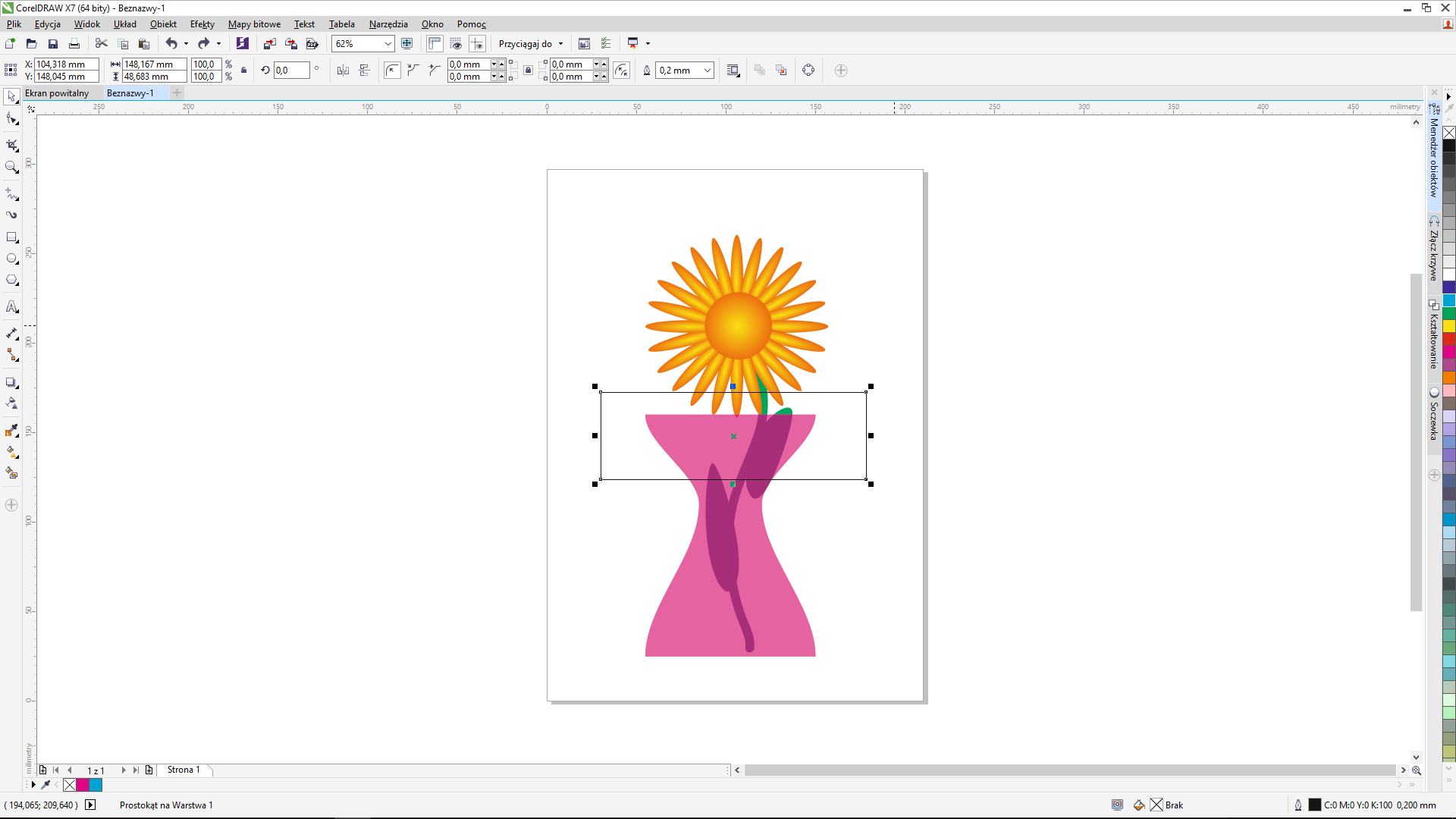The height and width of the screenshot is (819, 1456).
Task: Toggle the lock ratio padlock
Action: pos(243,71)
